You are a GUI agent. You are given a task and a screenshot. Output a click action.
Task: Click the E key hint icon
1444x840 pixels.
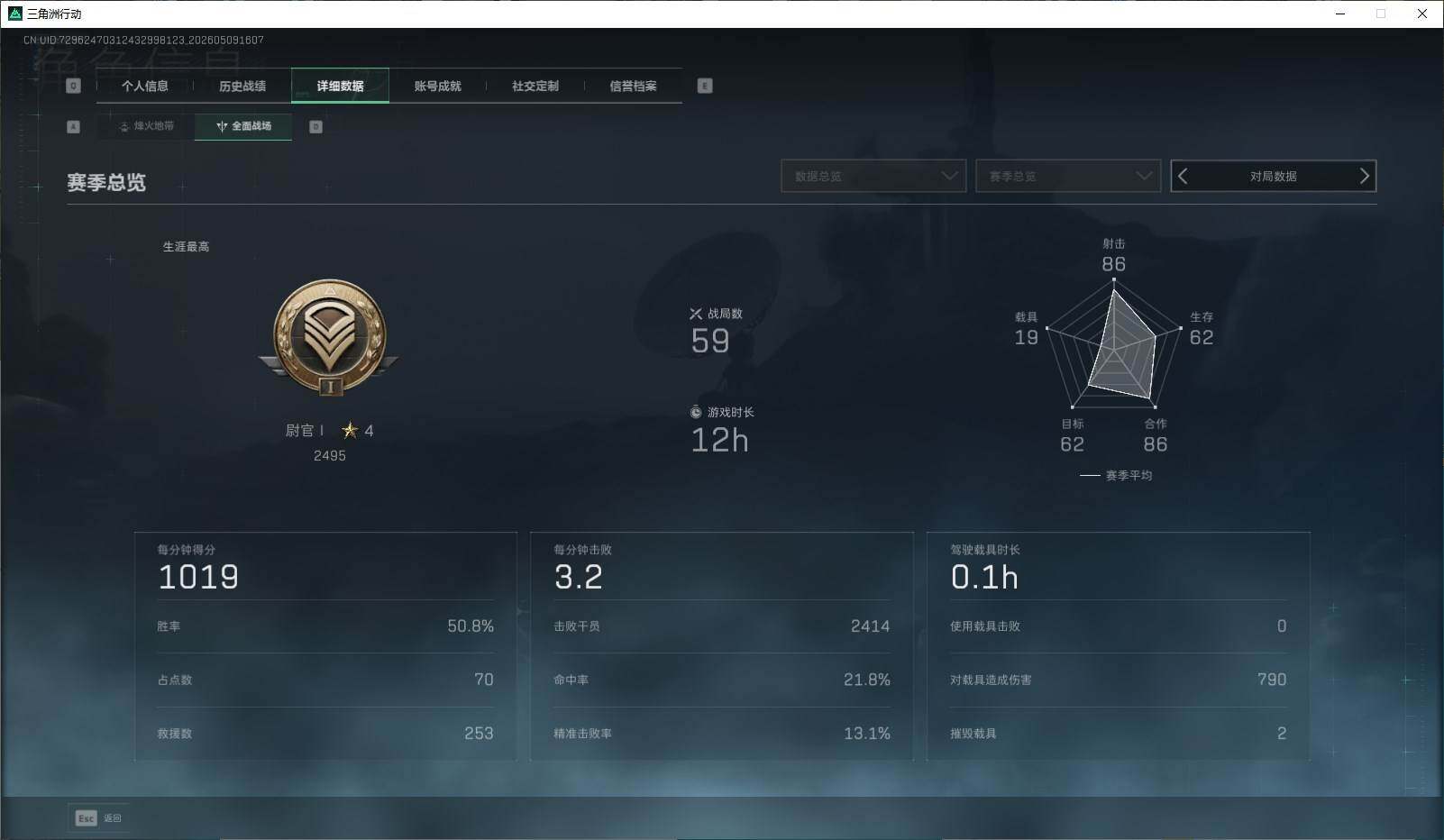[705, 86]
